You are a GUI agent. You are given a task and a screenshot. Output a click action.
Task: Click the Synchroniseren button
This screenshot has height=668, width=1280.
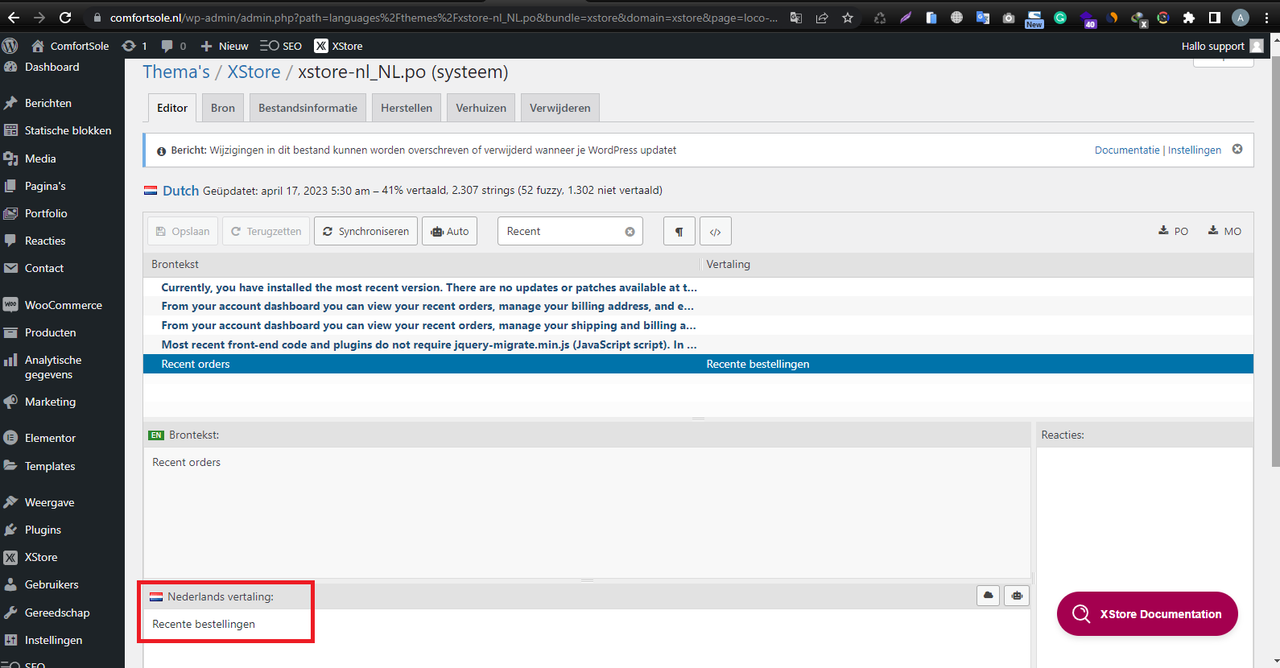point(366,231)
